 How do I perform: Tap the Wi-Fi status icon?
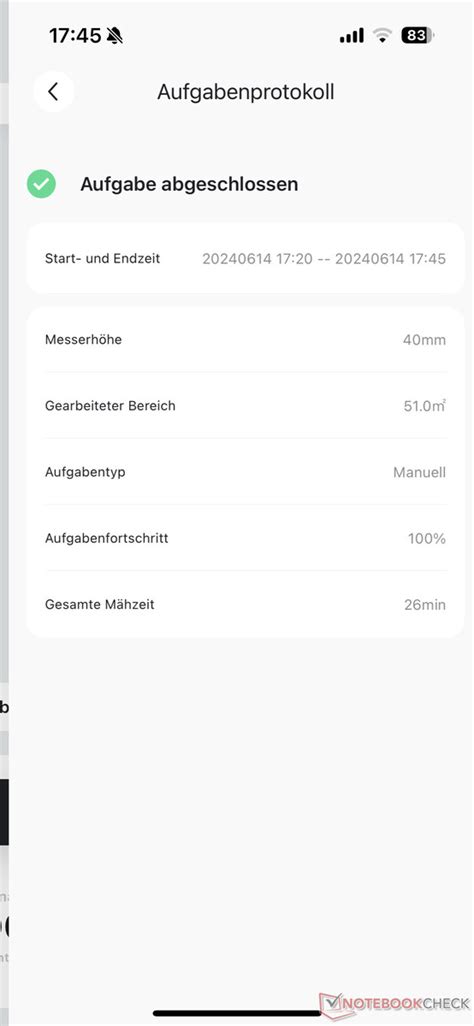tap(382, 35)
